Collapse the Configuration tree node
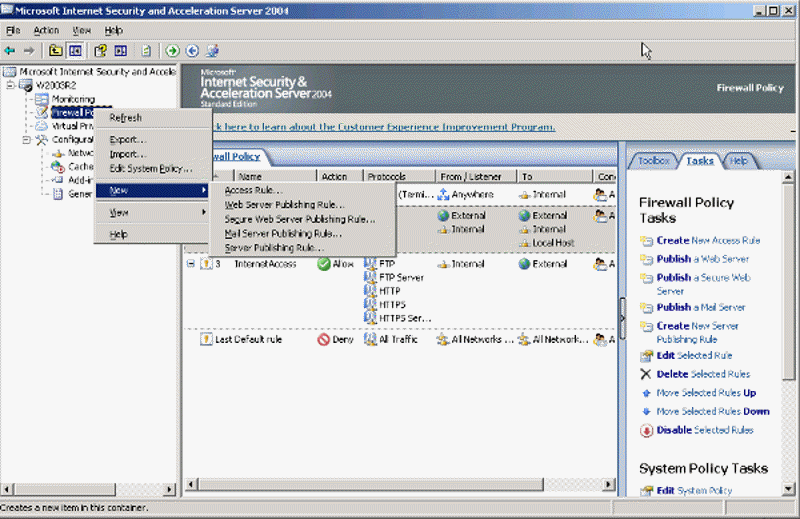Image resolution: width=800 pixels, height=519 pixels. pyautogui.click(x=27, y=140)
